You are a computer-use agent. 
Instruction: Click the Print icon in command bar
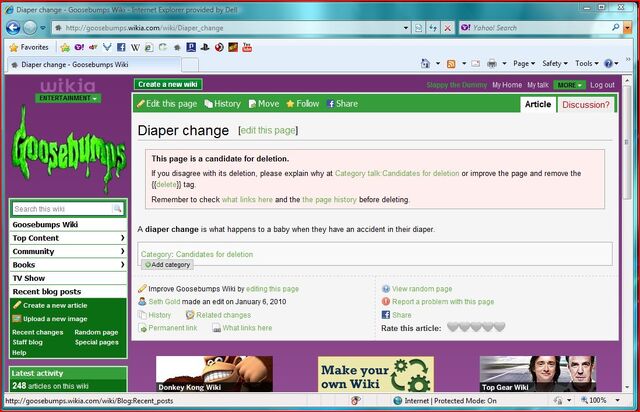click(492, 63)
